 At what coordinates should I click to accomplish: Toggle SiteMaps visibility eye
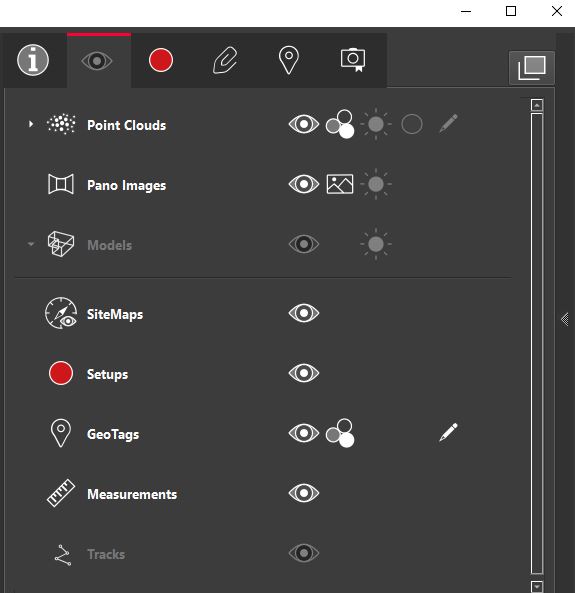pyautogui.click(x=304, y=313)
